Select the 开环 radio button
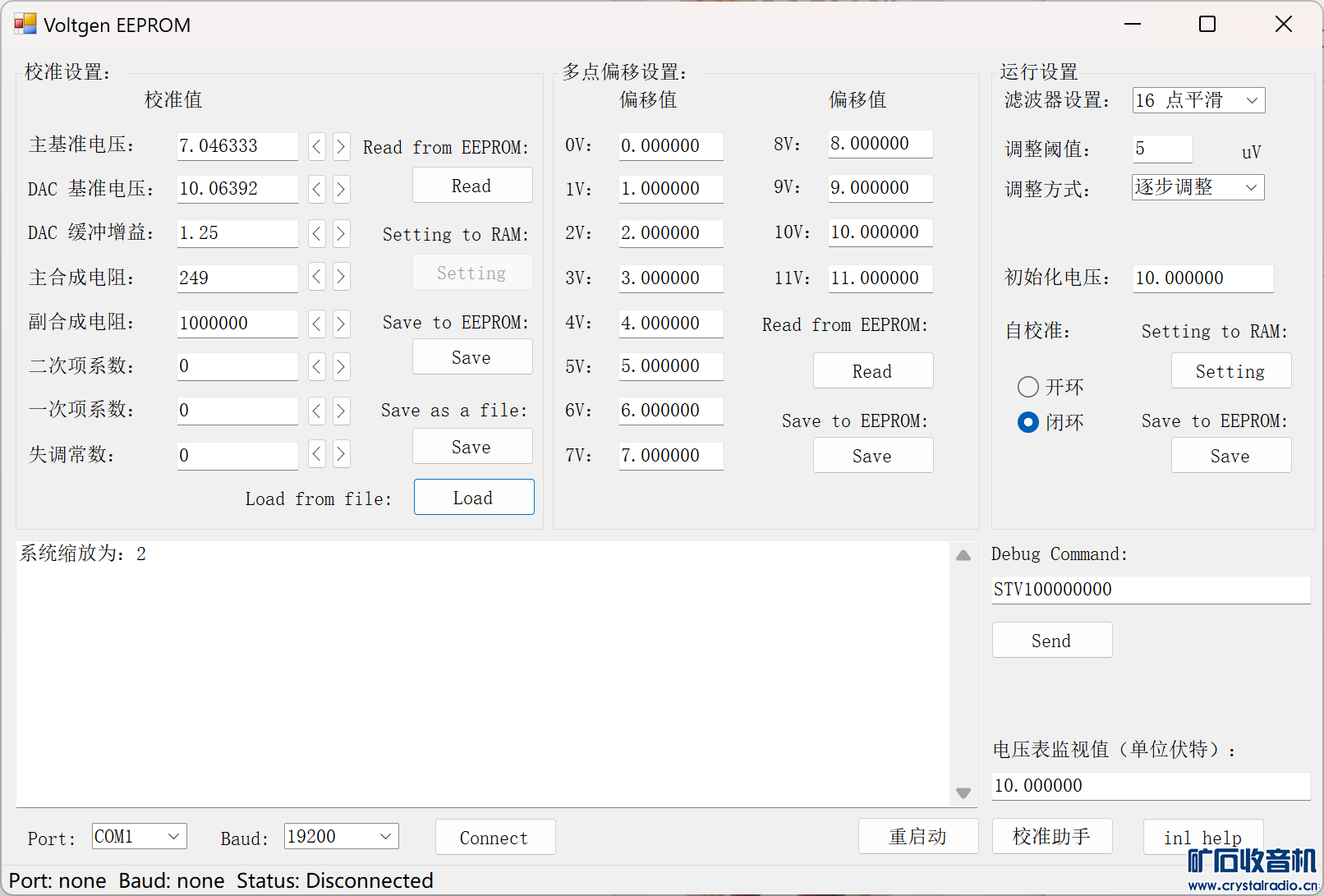This screenshot has height=896, width=1324. (x=1027, y=387)
